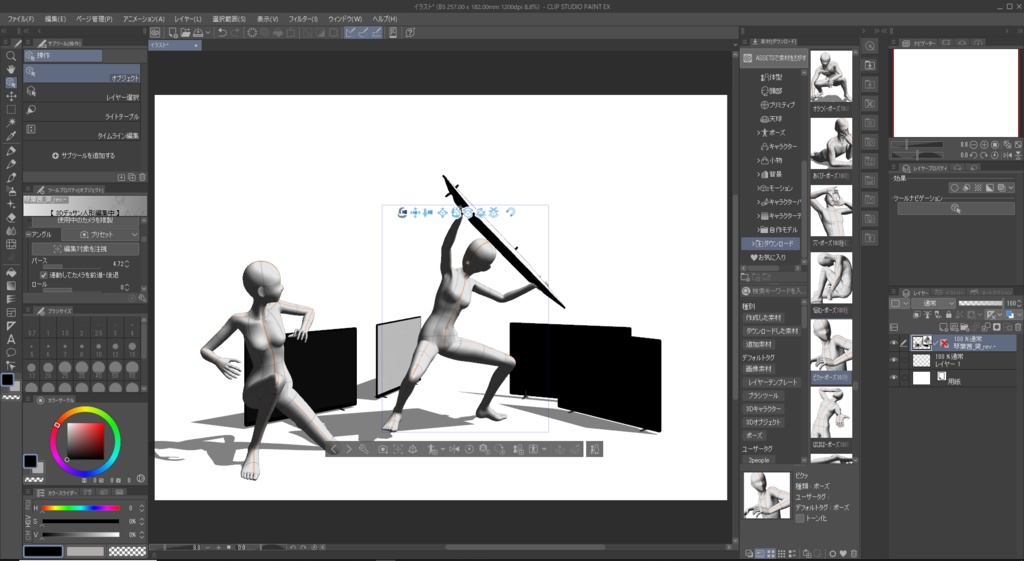Click Flip horizontal icon in Navigator
Viewport: 1024px width, 561px height.
coord(1007,155)
